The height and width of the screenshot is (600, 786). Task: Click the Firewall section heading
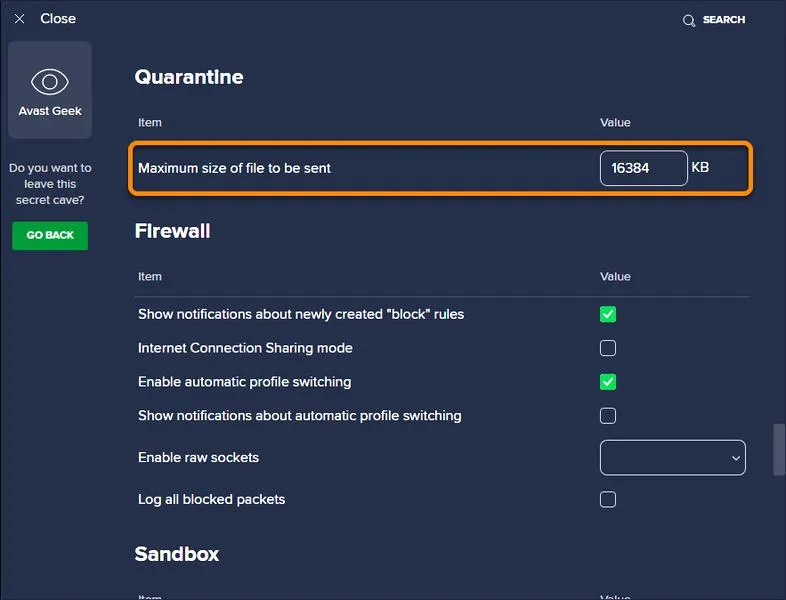pos(172,231)
